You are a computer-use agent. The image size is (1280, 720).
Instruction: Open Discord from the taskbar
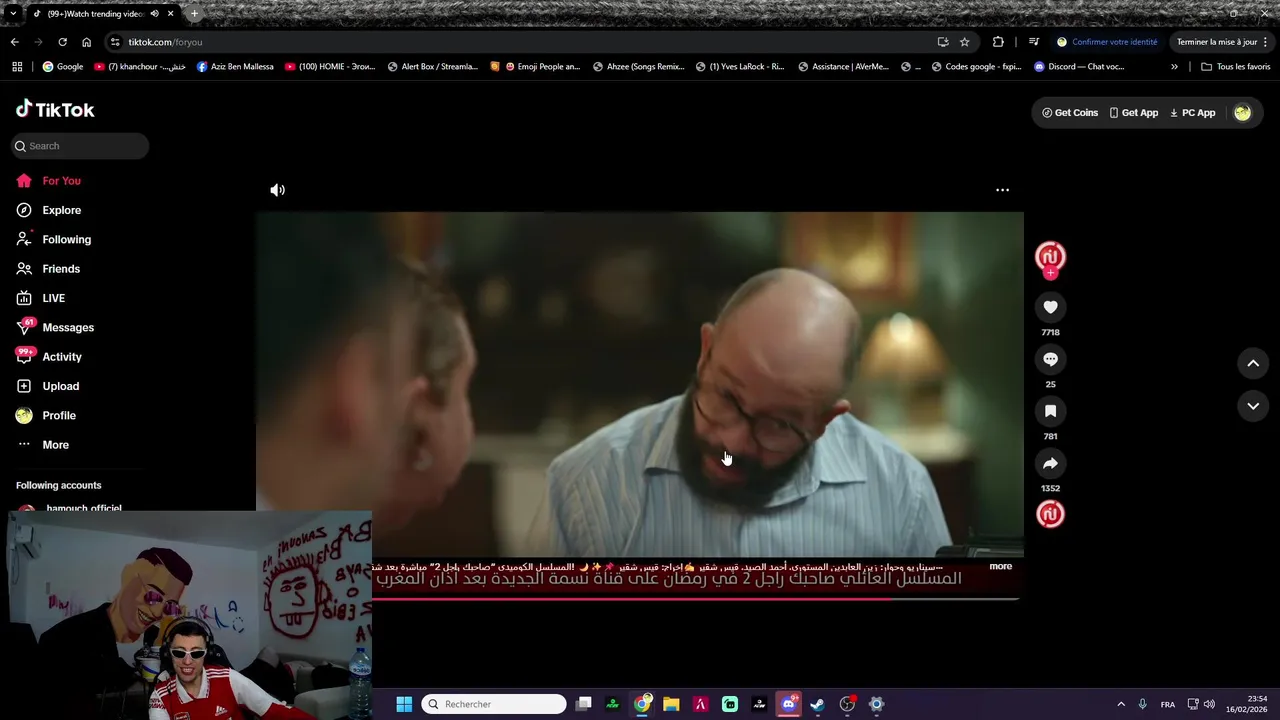click(788, 704)
